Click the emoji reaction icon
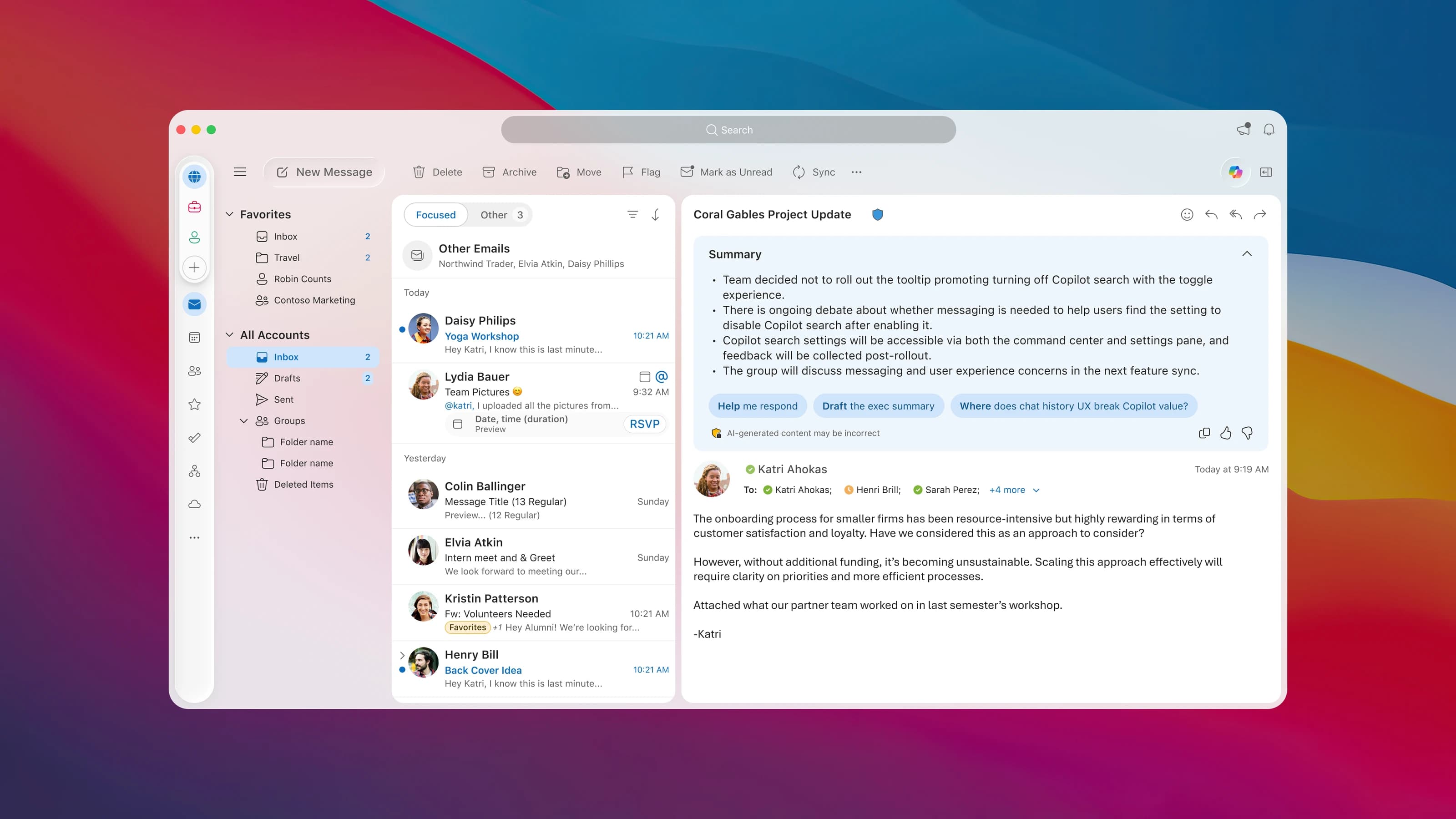Image resolution: width=1456 pixels, height=819 pixels. coord(1187,214)
